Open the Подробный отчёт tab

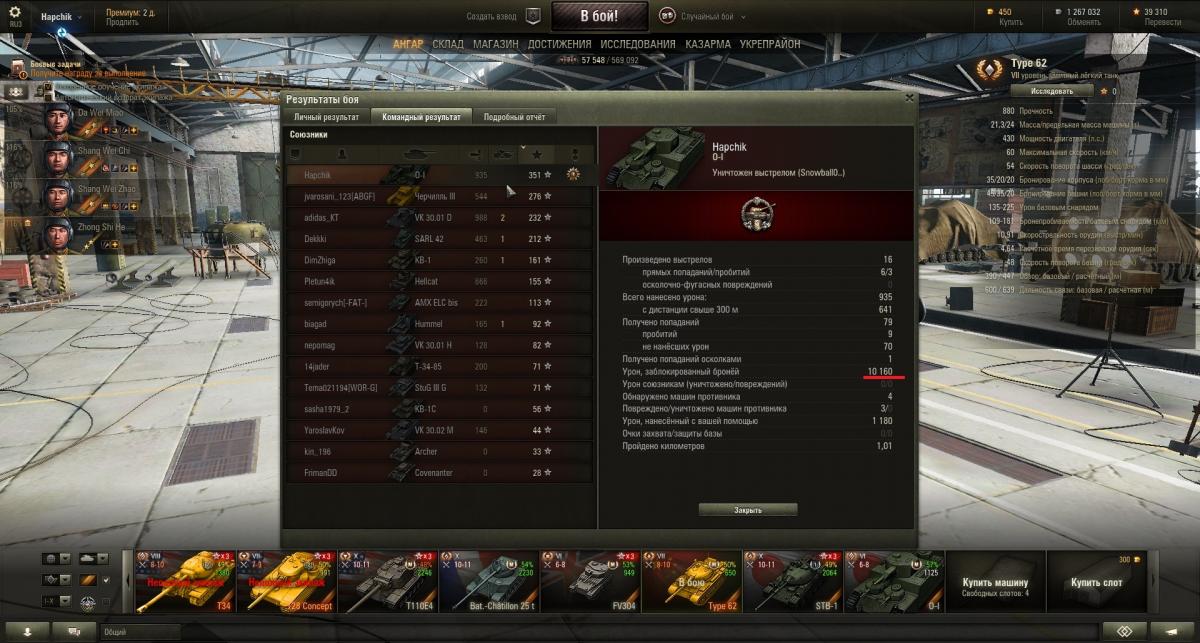(514, 117)
